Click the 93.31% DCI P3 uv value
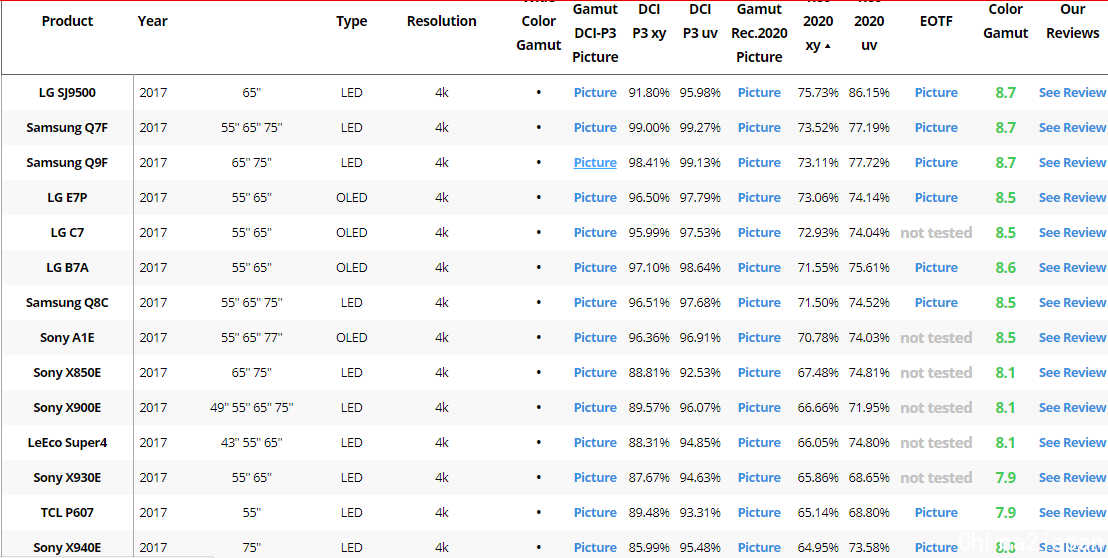Screen dimensions: 1108x558 click(700, 513)
